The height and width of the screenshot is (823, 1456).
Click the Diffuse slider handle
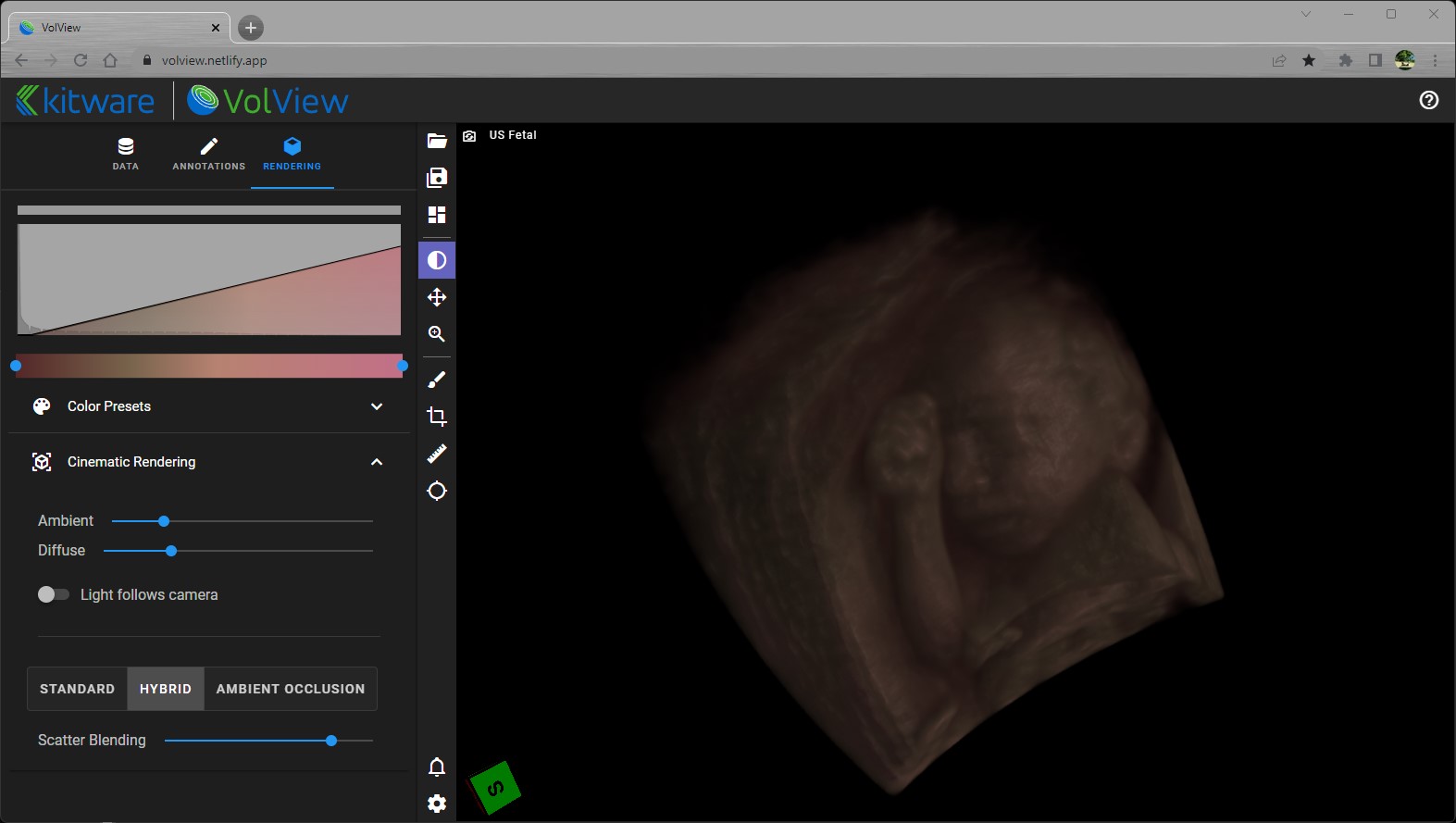171,551
